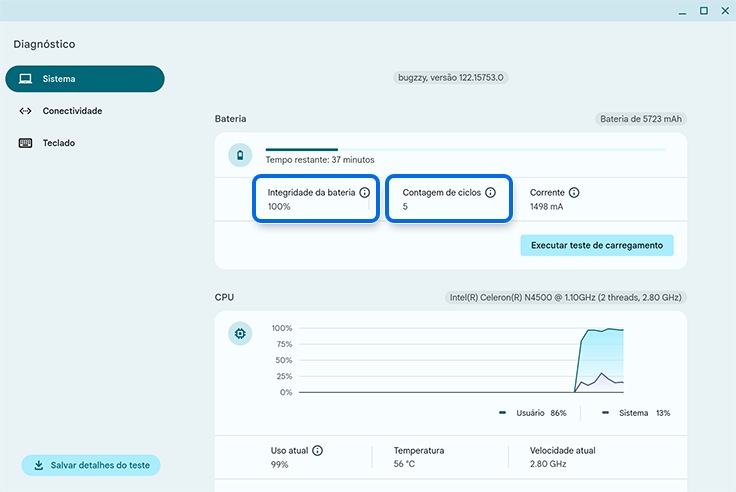Click the CPU chip icon in the CPU card
736x492 pixels.
click(240, 333)
